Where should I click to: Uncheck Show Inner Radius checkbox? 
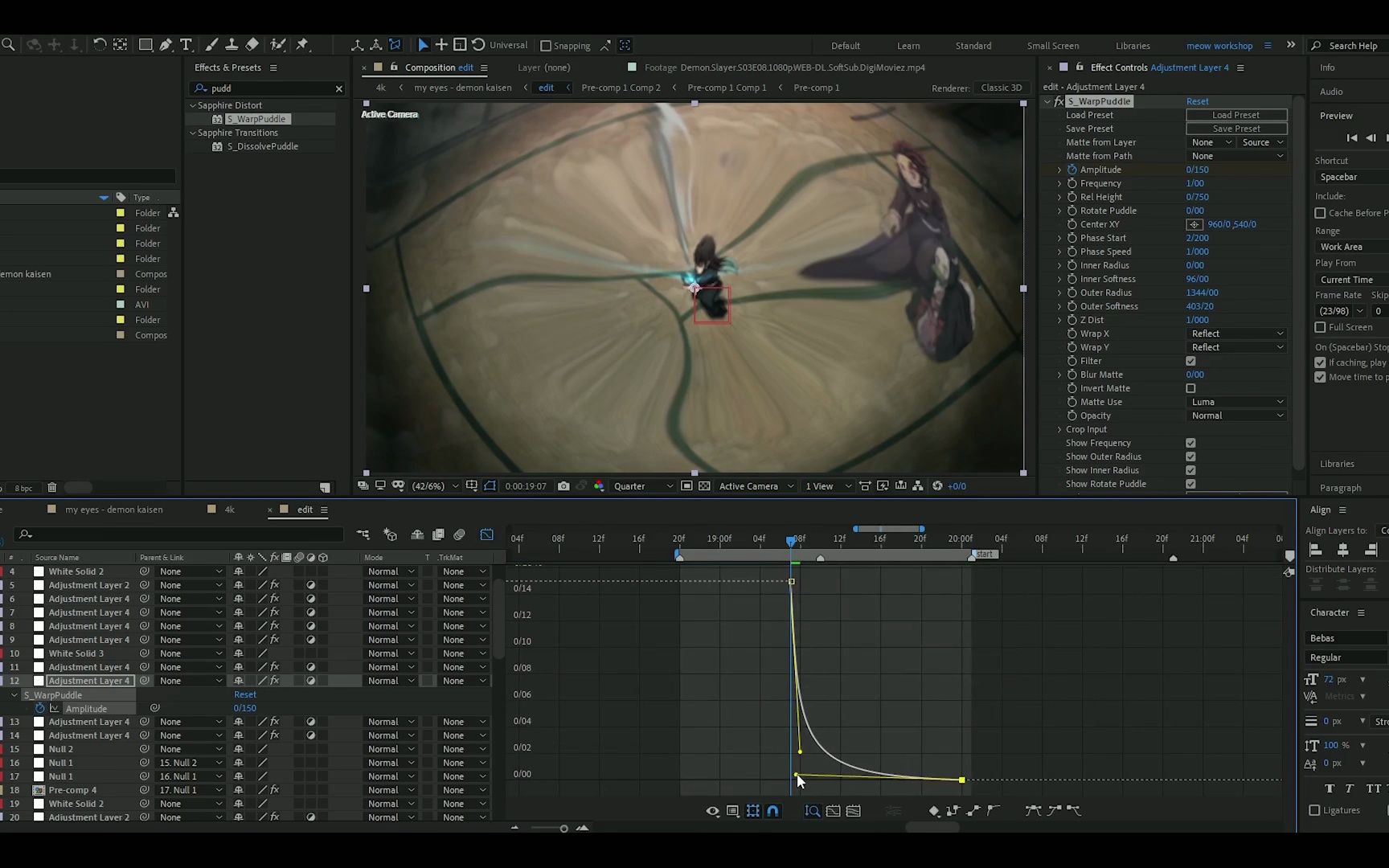tap(1190, 470)
